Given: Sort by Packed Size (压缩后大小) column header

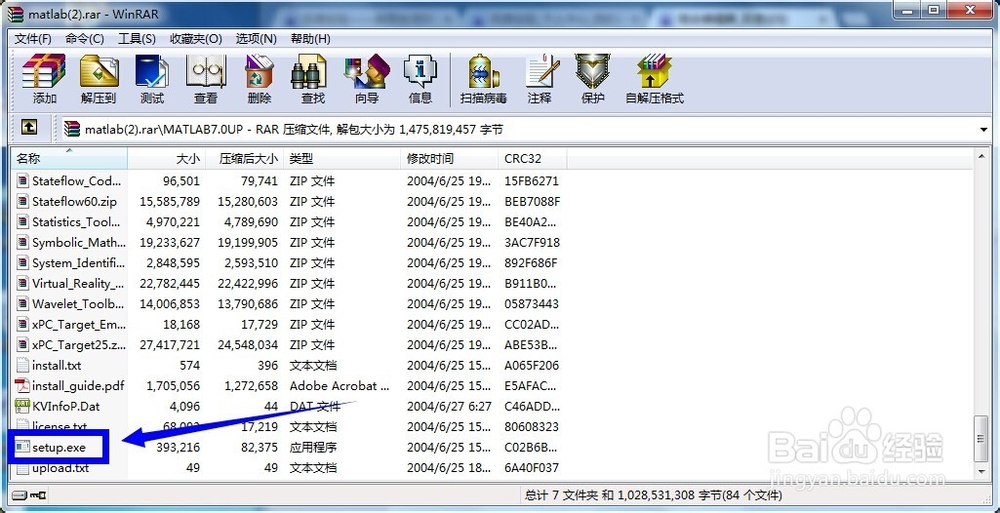Looking at the screenshot, I should (246, 158).
